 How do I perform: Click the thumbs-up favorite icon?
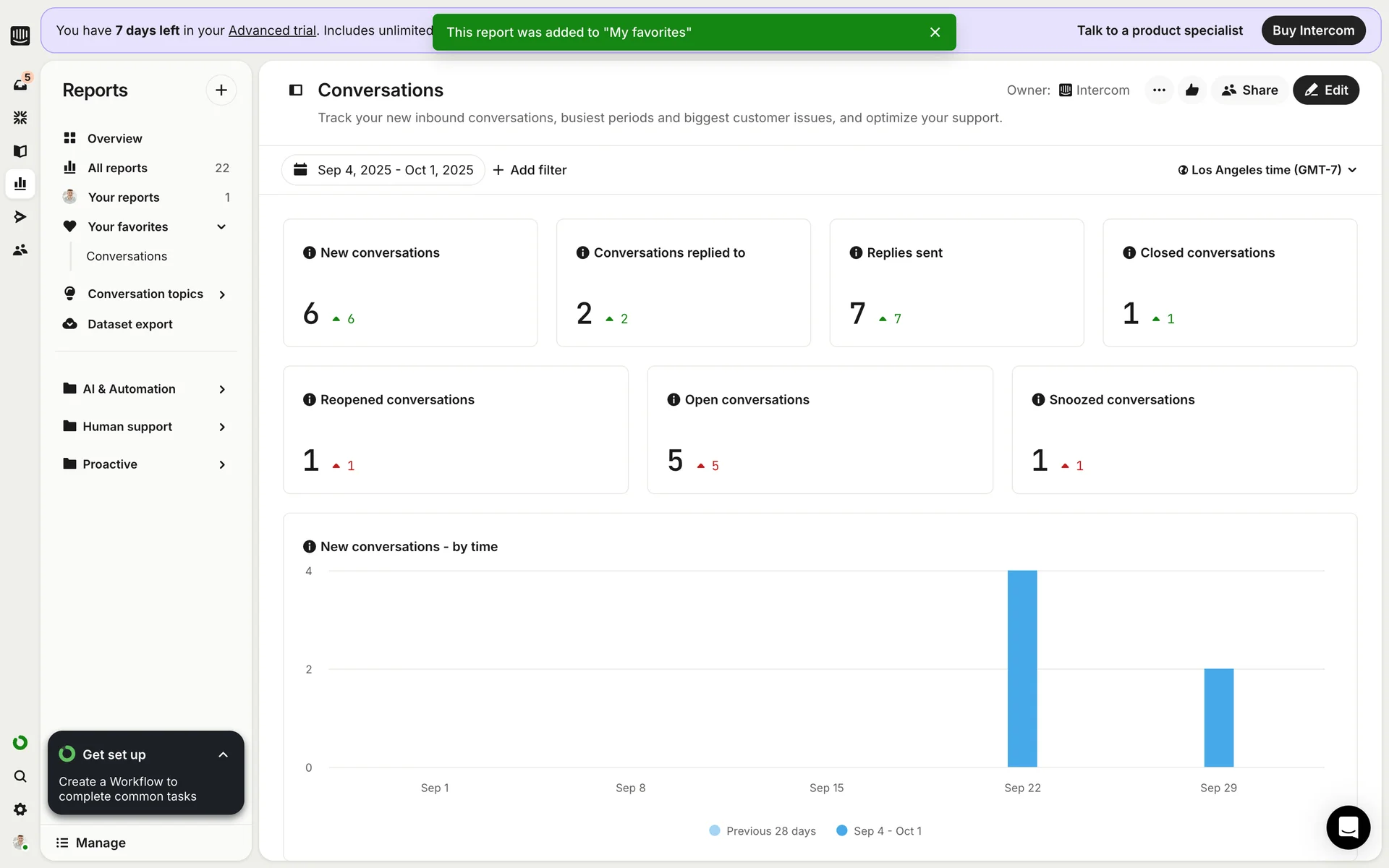click(1192, 90)
